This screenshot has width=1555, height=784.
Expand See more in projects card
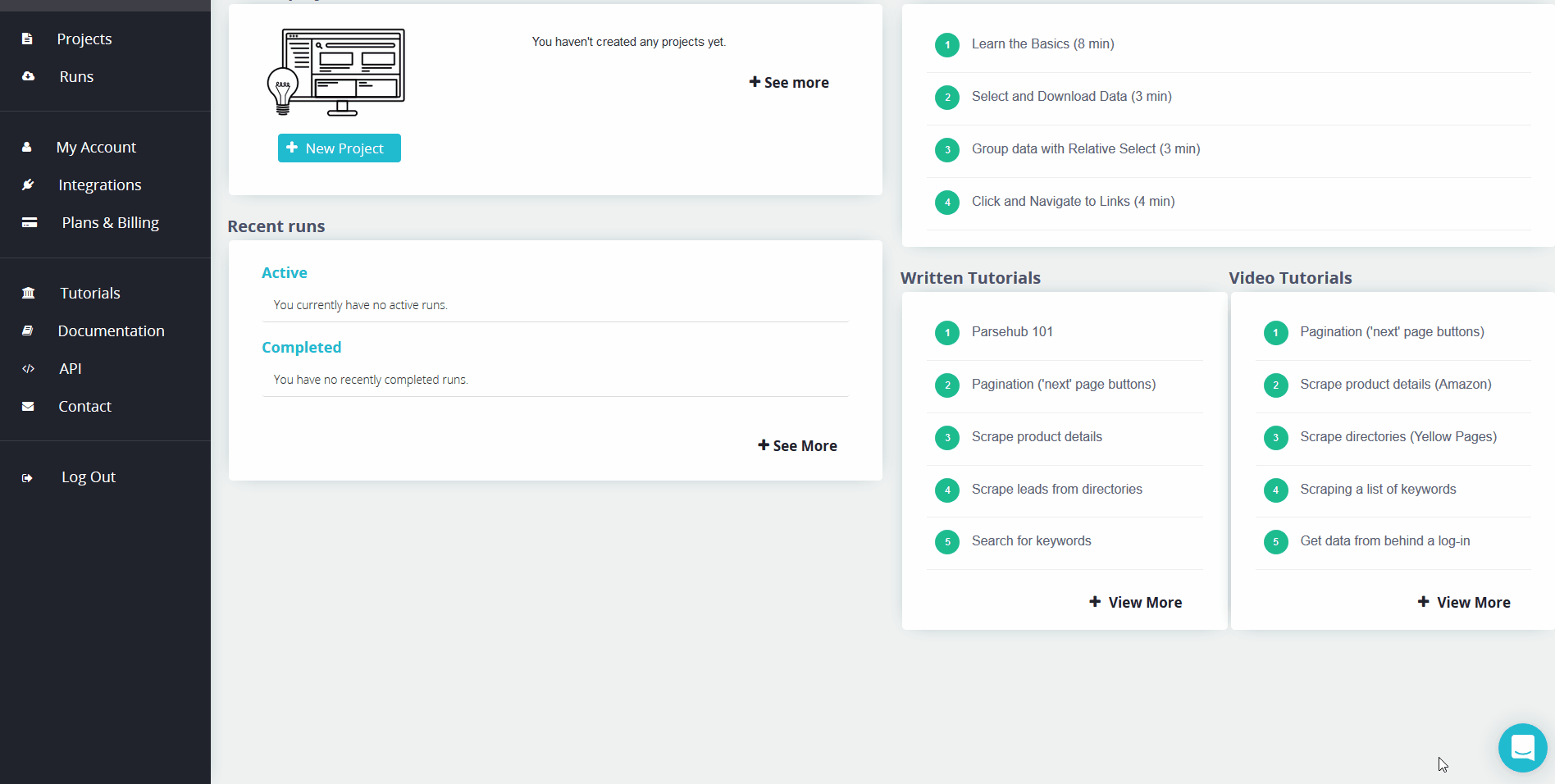tap(789, 82)
